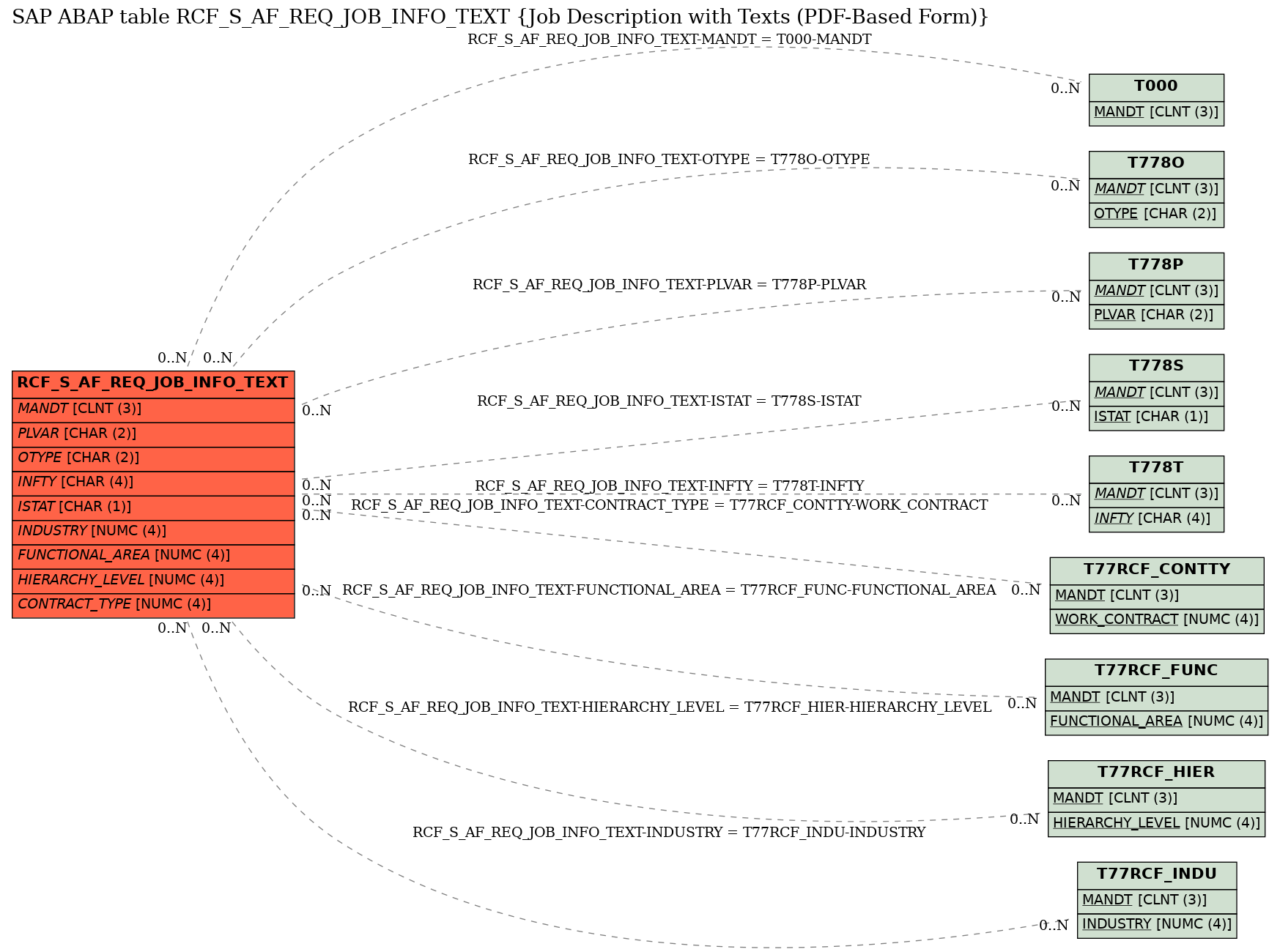Click the MANDT field in table T778P
The width and height of the screenshot is (1280, 952).
pyautogui.click(x=1156, y=291)
